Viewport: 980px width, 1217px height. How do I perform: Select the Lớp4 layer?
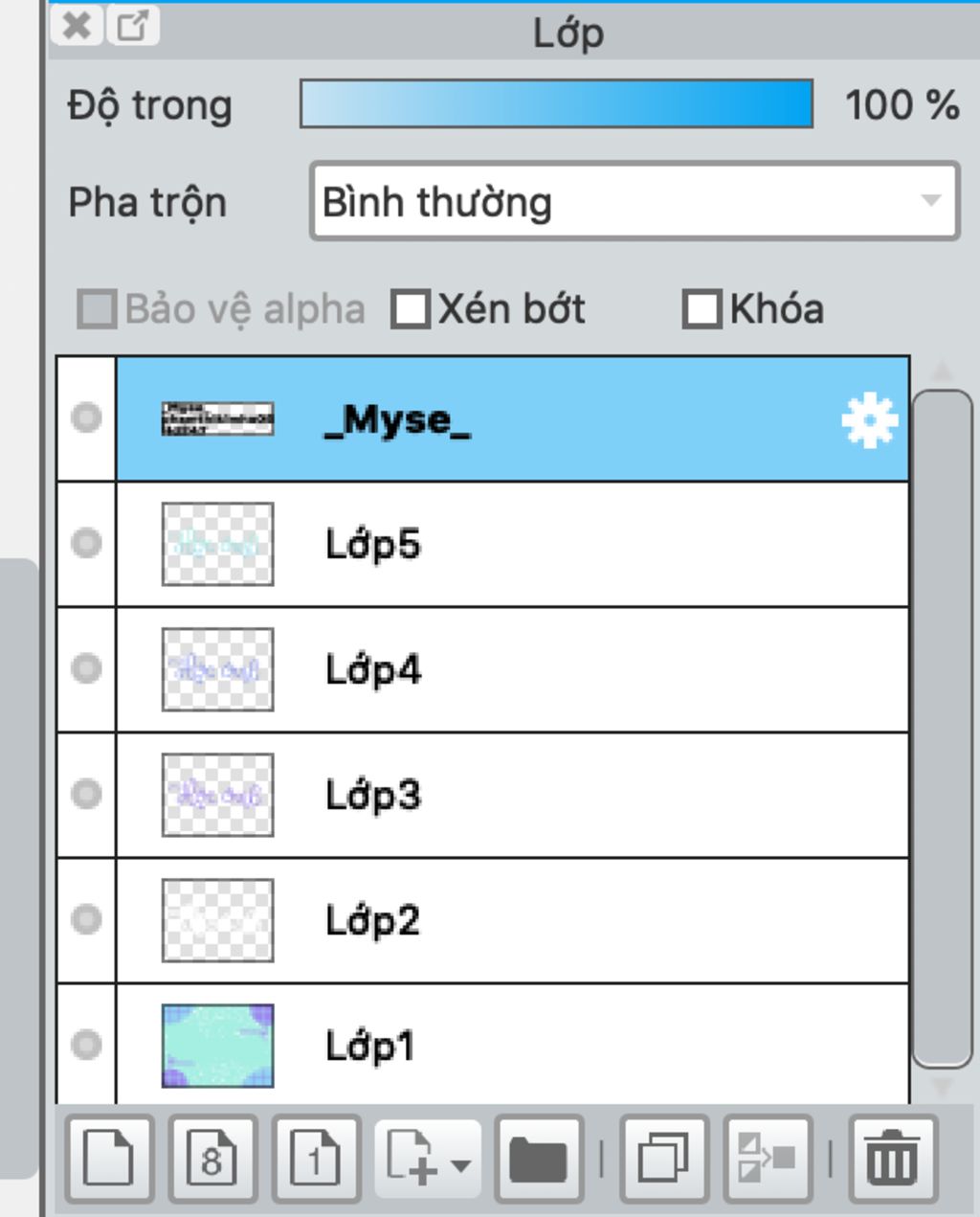pyautogui.click(x=574, y=669)
